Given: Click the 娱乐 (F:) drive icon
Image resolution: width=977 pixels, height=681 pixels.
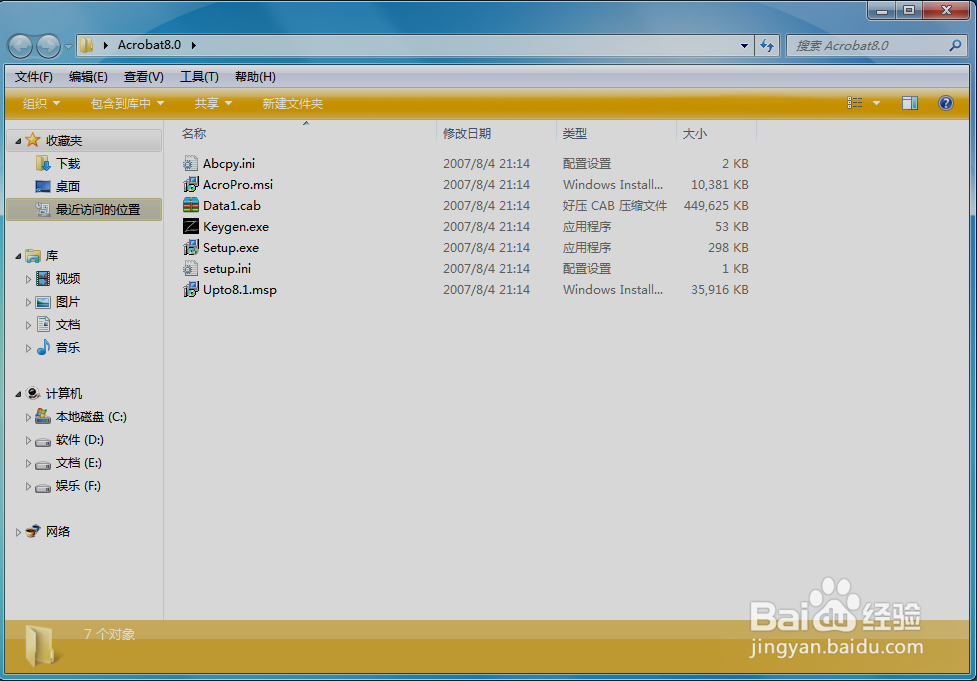Looking at the screenshot, I should 43,487.
